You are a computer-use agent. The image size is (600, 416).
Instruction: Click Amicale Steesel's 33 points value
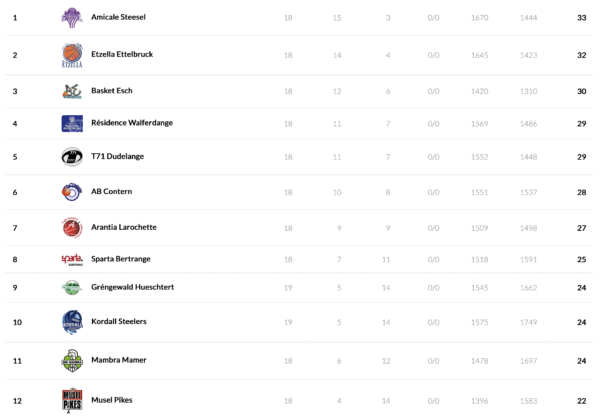tap(581, 18)
